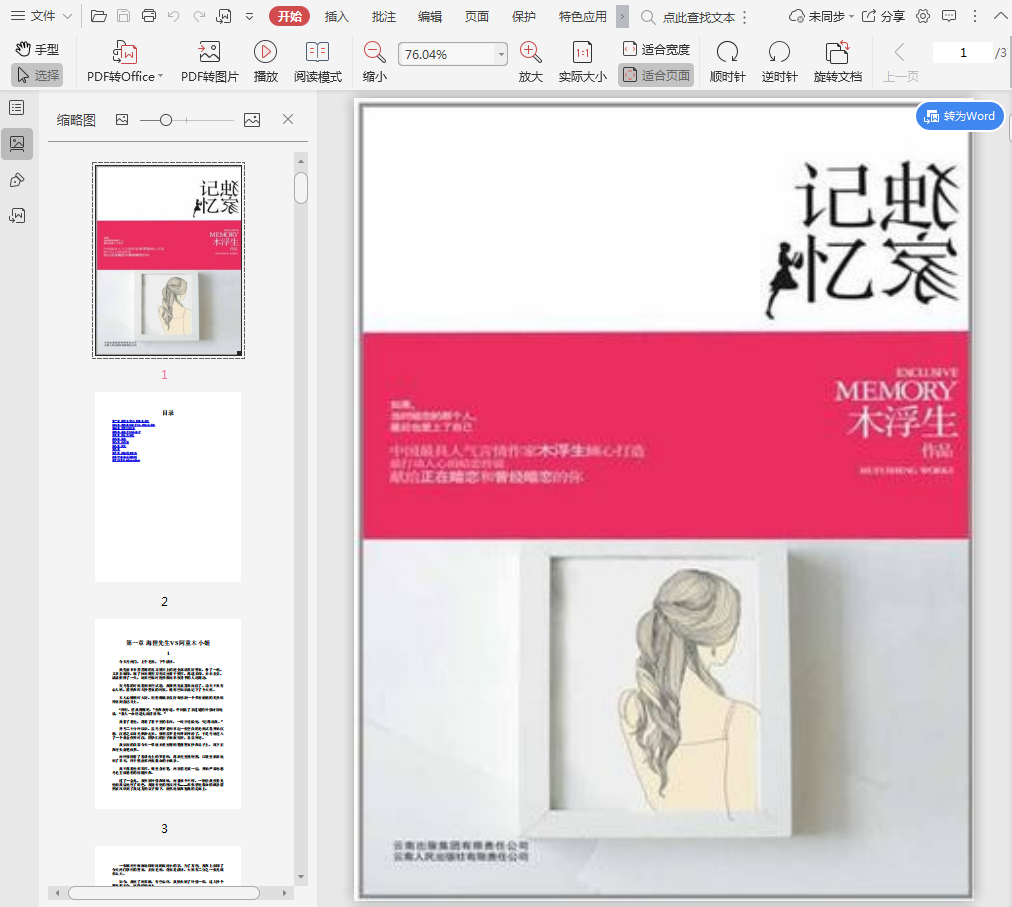Rotate page with 逆时针 icon
This screenshot has height=907, width=1012.
779,53
